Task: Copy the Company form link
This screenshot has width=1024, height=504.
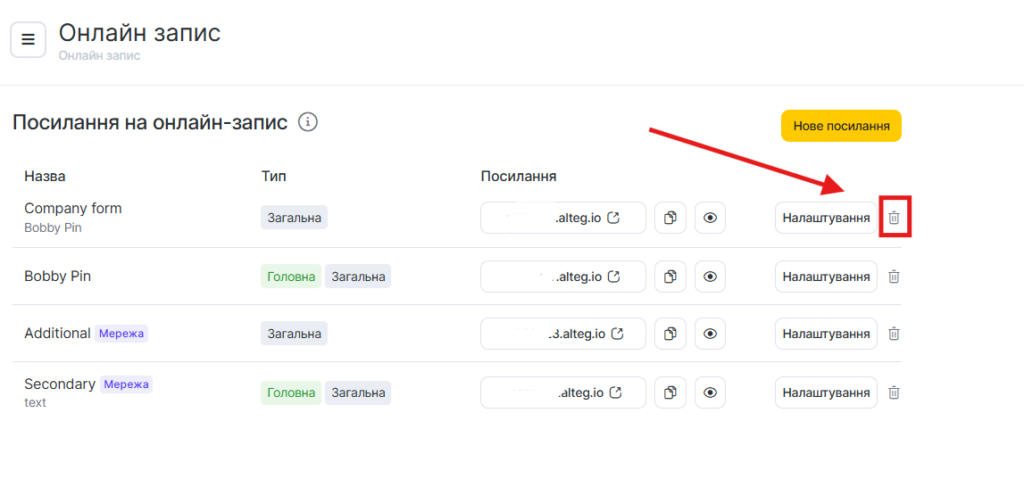Action: click(x=671, y=218)
